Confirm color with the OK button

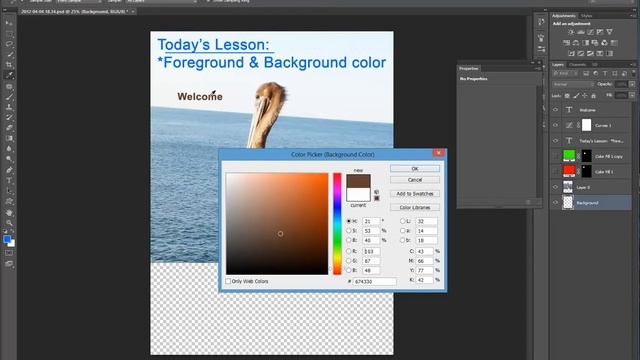415,169
